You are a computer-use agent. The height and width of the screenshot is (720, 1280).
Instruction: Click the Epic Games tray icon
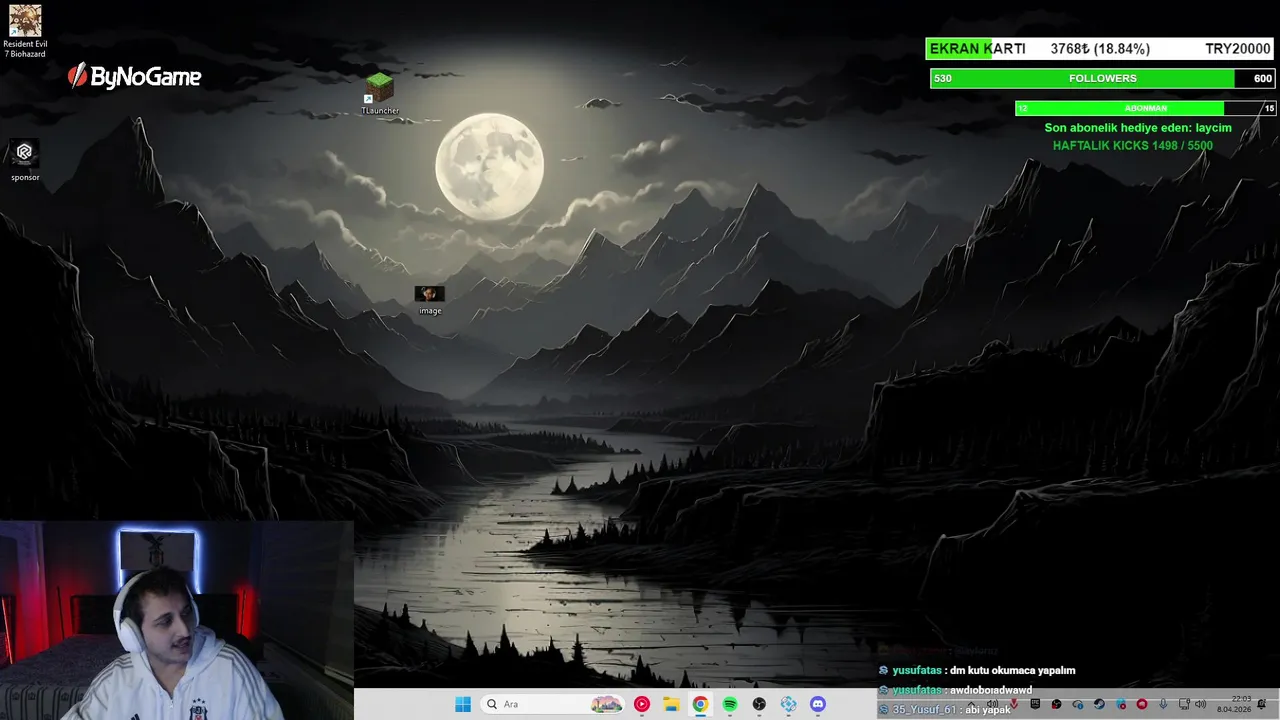pyautogui.click(x=1035, y=704)
